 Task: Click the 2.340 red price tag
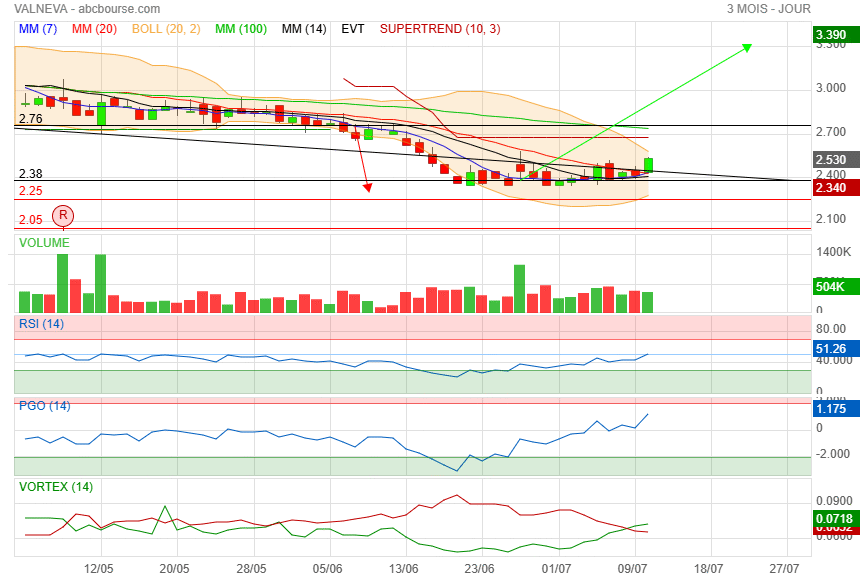(x=836, y=188)
